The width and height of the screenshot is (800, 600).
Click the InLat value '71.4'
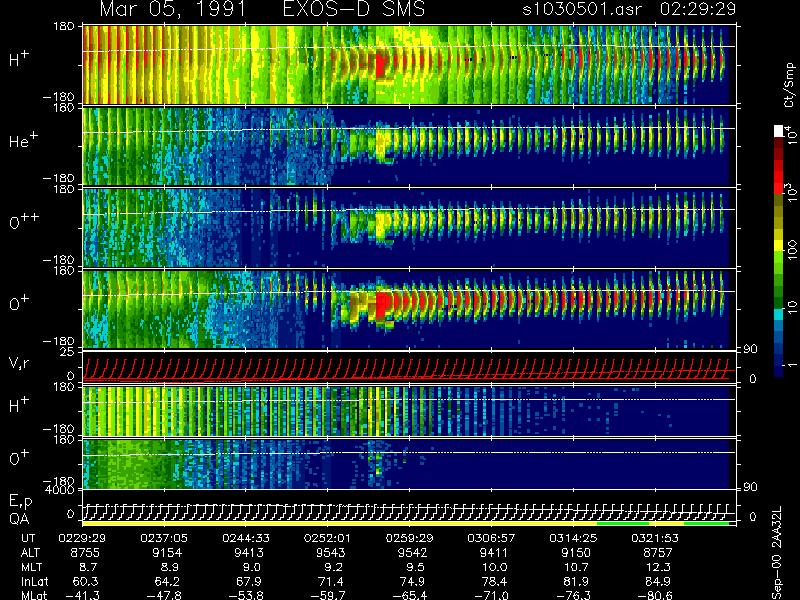click(331, 582)
